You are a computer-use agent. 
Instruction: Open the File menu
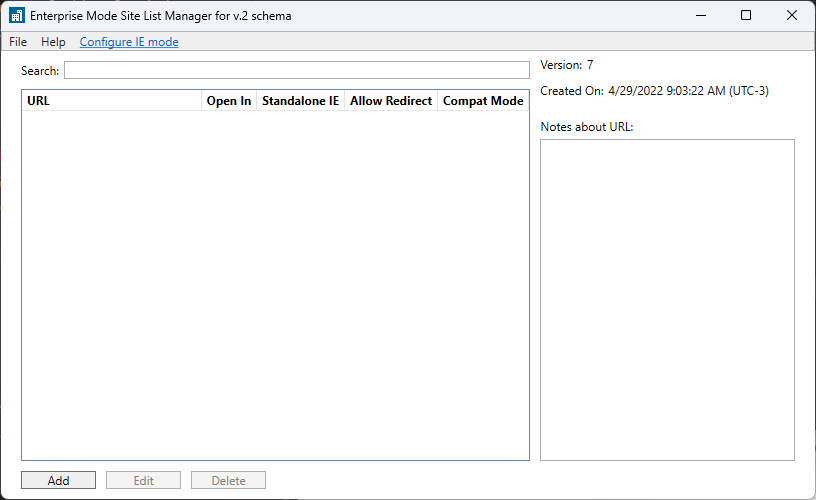18,42
